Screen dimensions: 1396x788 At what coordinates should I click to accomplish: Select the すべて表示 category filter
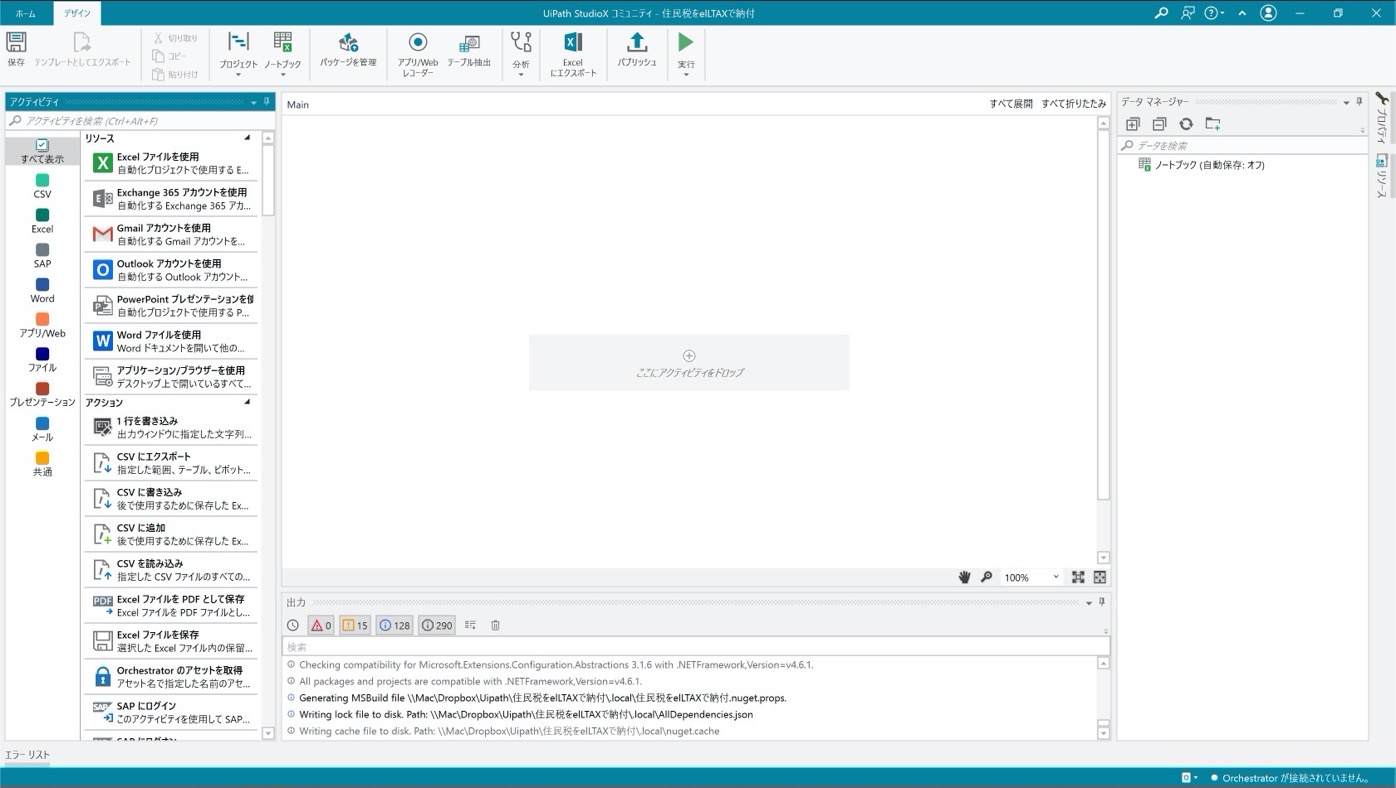[x=42, y=151]
